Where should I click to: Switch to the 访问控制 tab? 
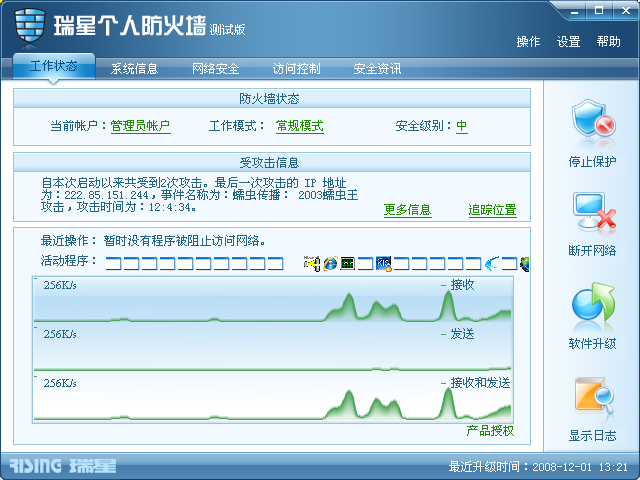coord(296,69)
